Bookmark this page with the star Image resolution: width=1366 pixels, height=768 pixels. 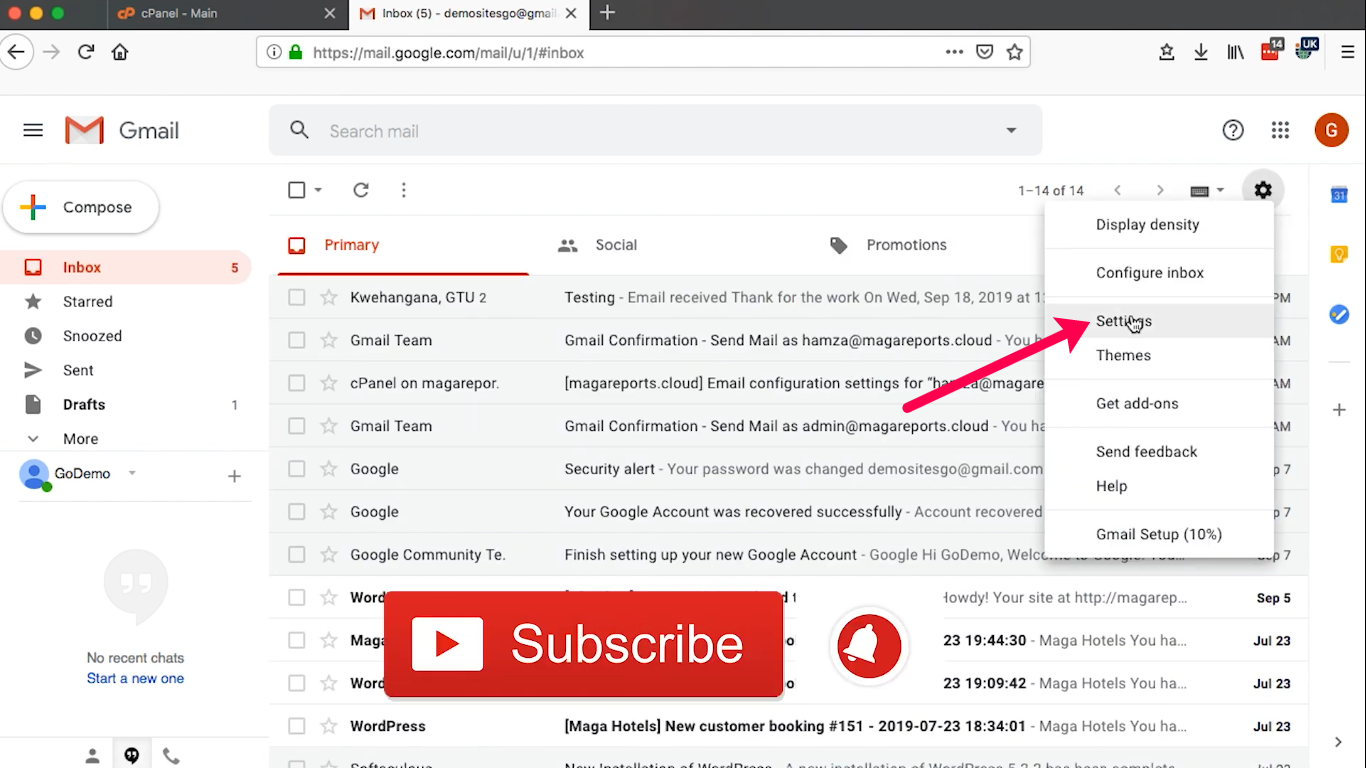pos(1014,52)
